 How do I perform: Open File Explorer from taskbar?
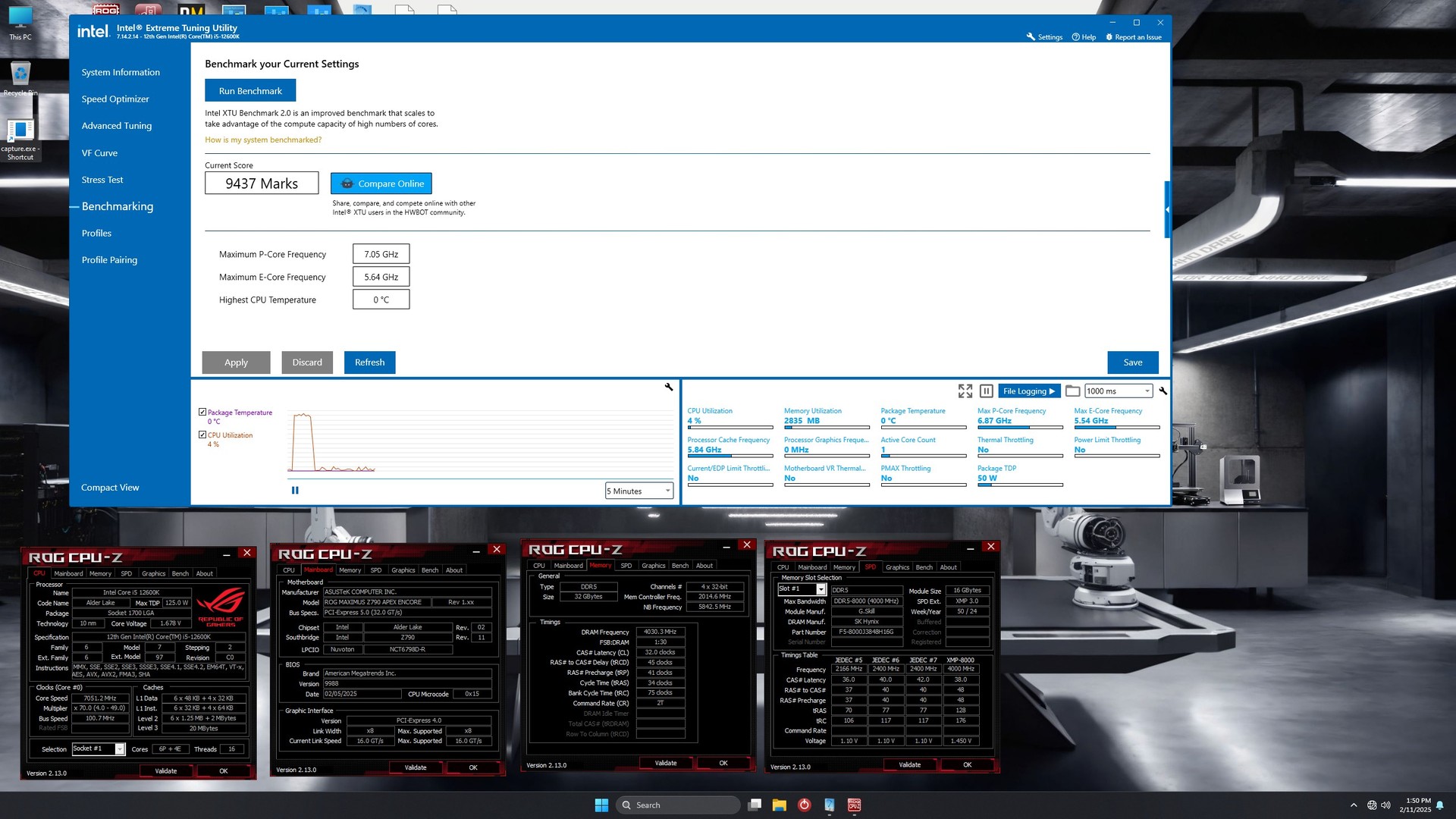[779, 805]
